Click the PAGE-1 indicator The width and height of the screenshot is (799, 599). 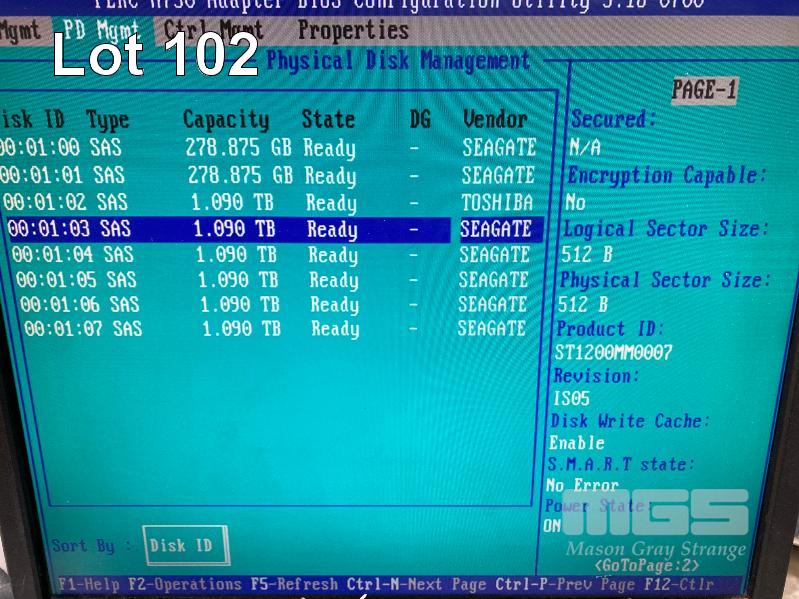(x=704, y=90)
